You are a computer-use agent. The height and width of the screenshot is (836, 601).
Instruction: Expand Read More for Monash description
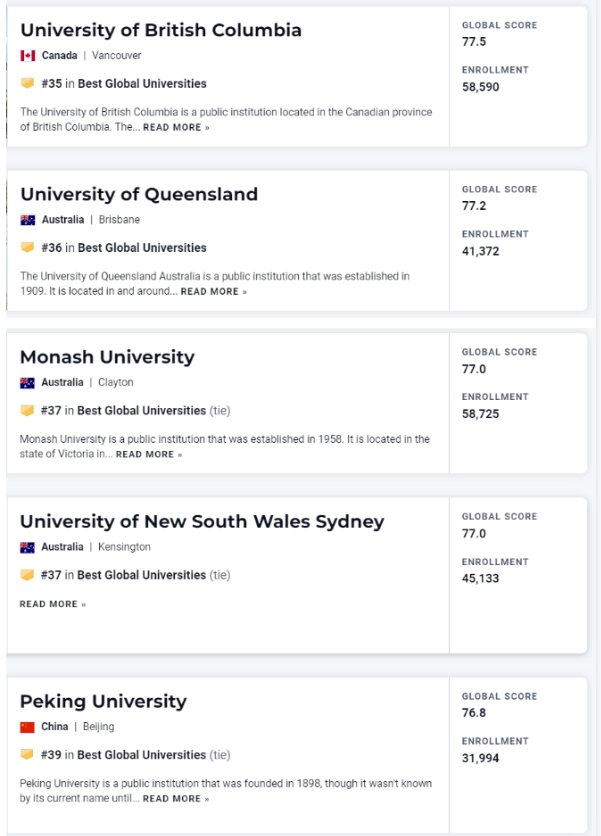coord(149,455)
